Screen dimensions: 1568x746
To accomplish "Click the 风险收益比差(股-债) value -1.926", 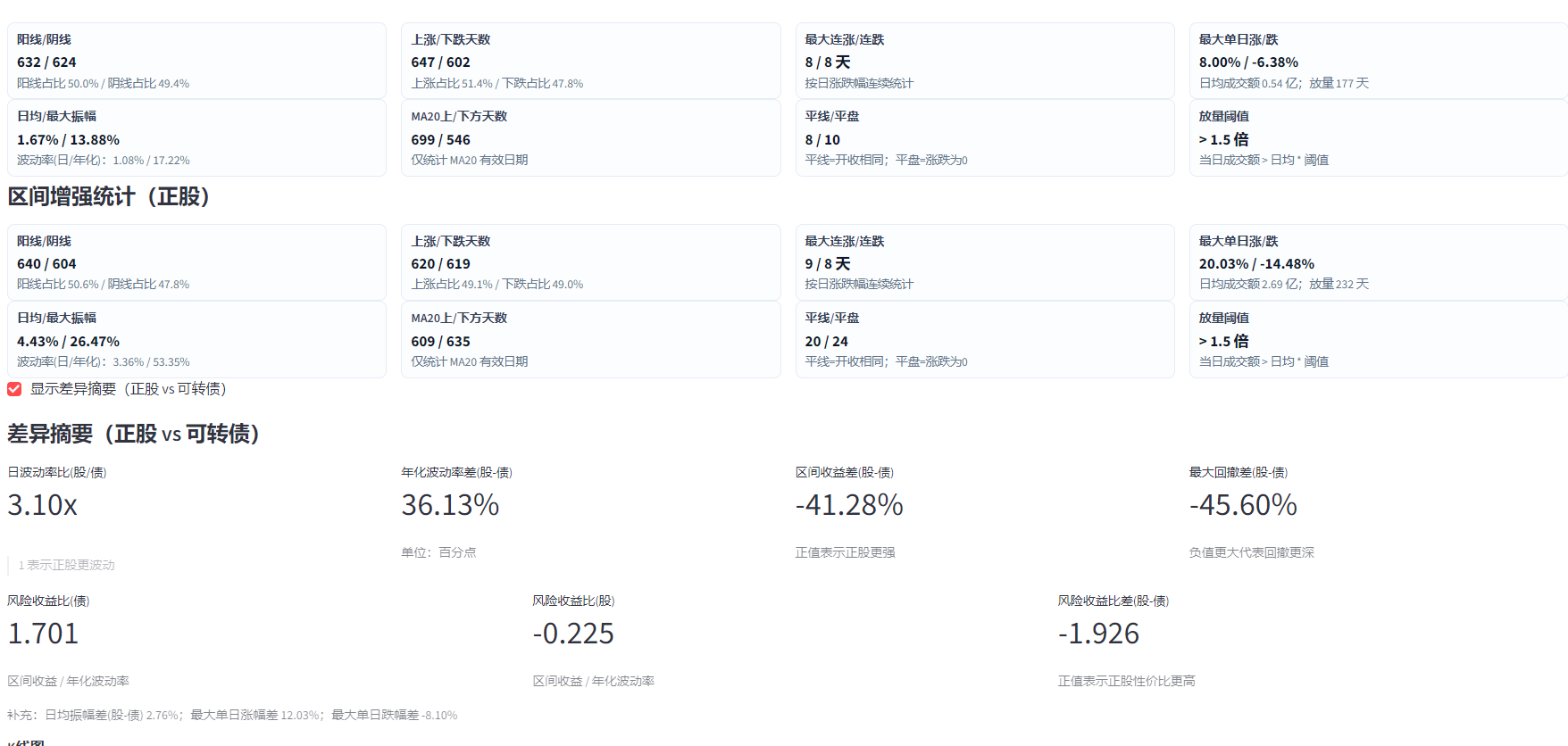I will point(1098,634).
